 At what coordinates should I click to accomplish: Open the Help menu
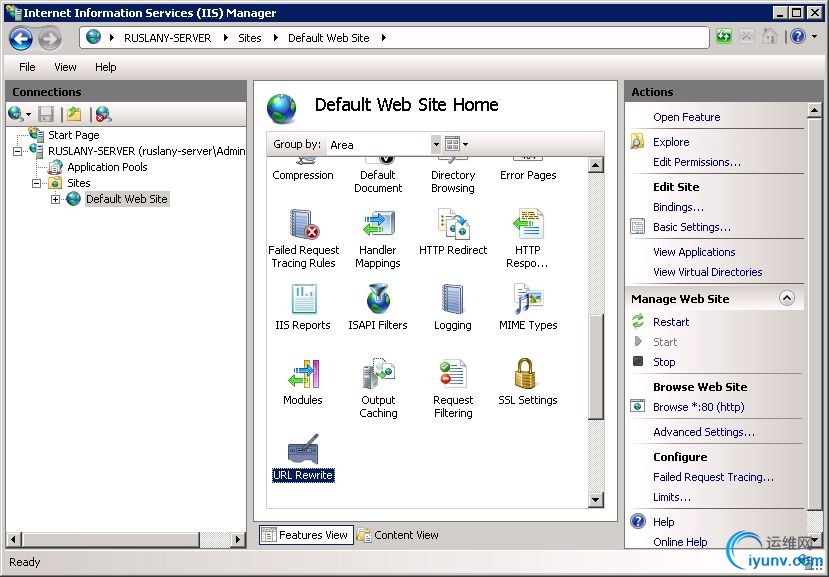(106, 67)
